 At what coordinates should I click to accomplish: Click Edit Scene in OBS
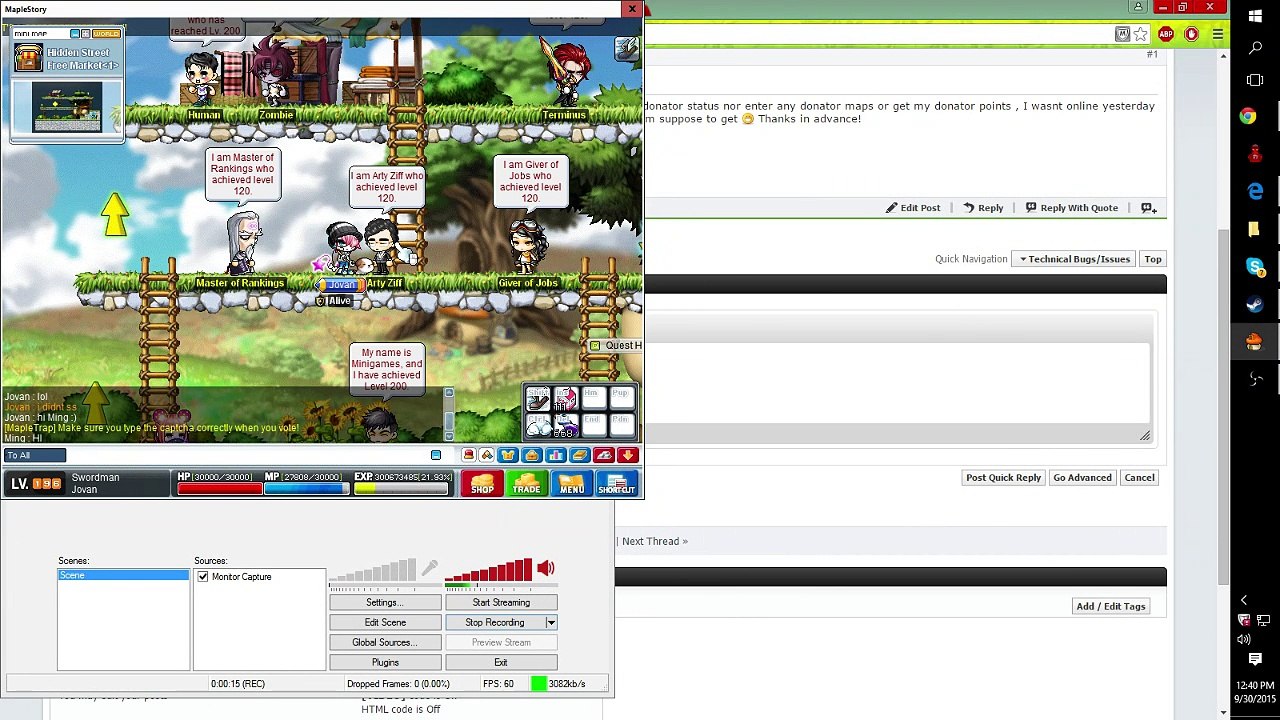(x=385, y=622)
